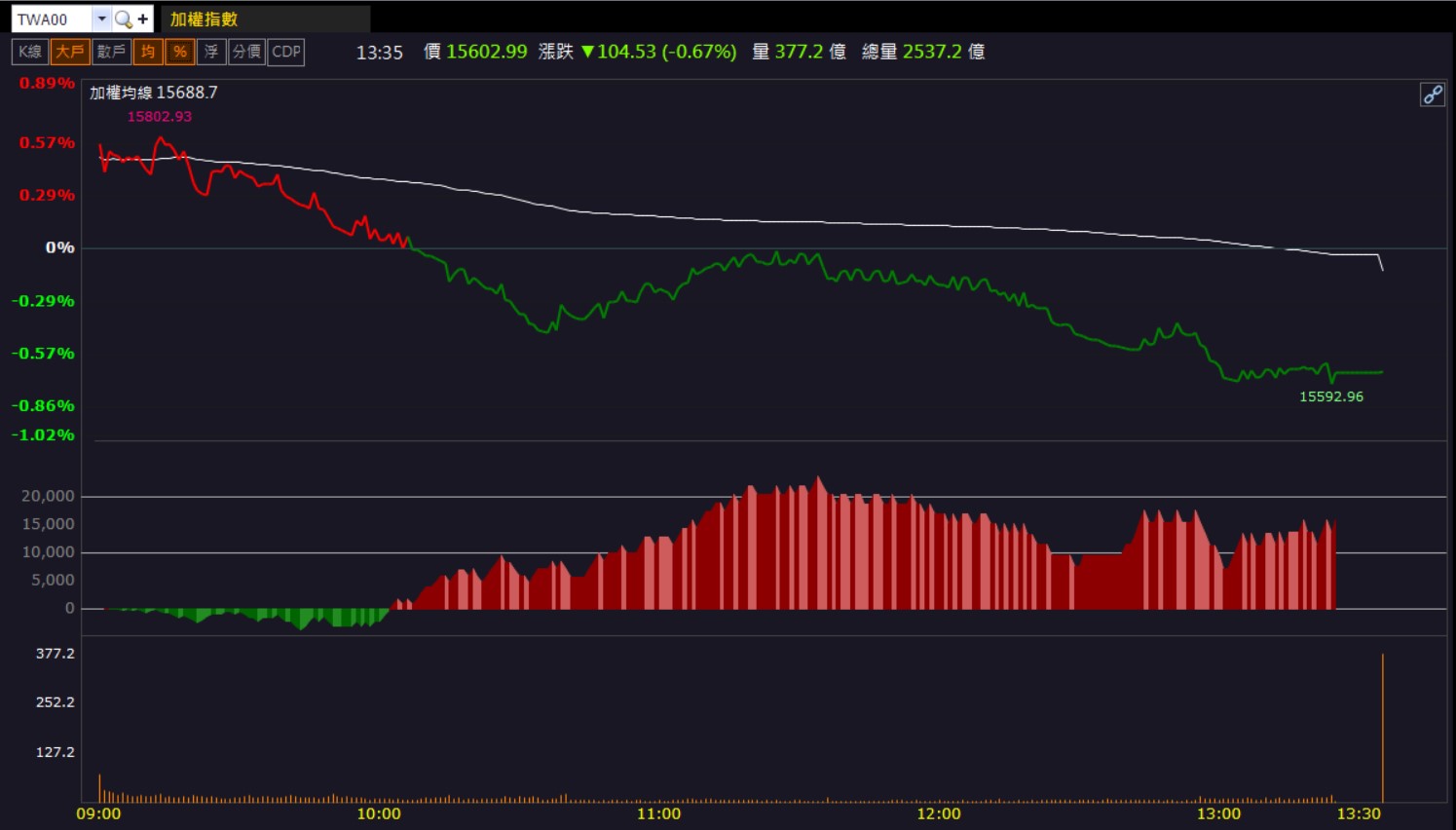
Task: Toggle the 分價 price distribution button
Action: 246,52
